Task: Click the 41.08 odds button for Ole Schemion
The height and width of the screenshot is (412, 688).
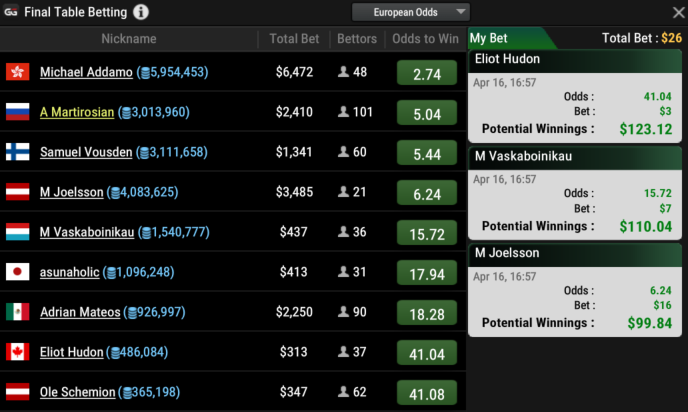Action: 427,393
